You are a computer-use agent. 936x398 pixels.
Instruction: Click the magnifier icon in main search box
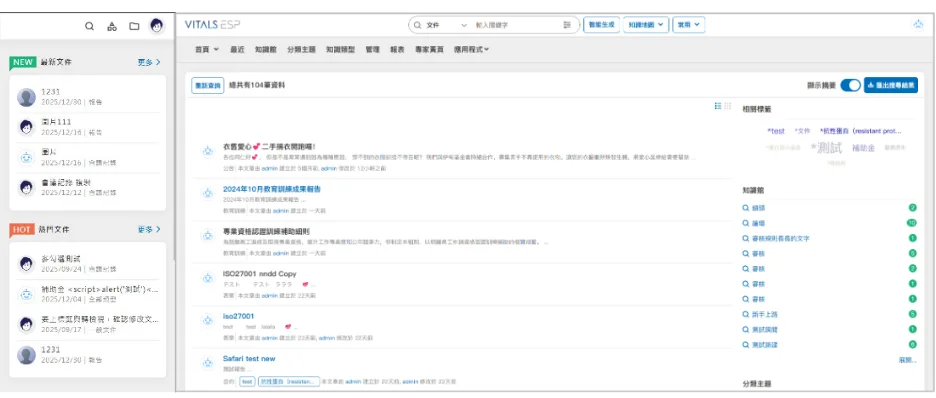pyautogui.click(x=417, y=25)
